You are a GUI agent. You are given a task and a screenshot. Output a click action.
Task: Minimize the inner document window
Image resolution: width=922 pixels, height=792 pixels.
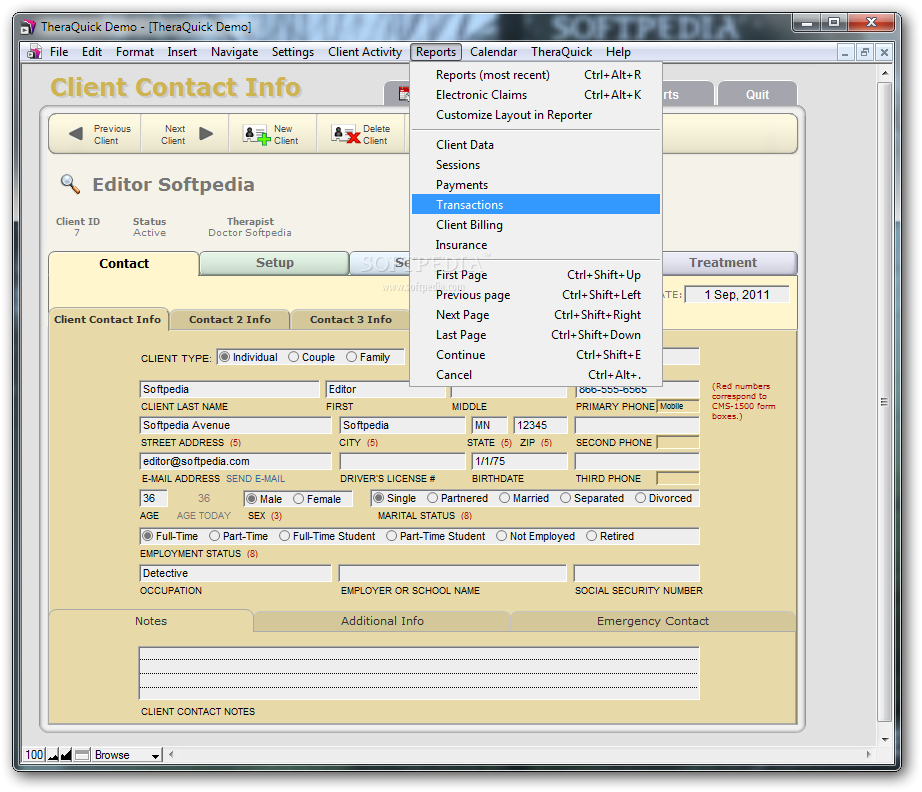(x=845, y=52)
